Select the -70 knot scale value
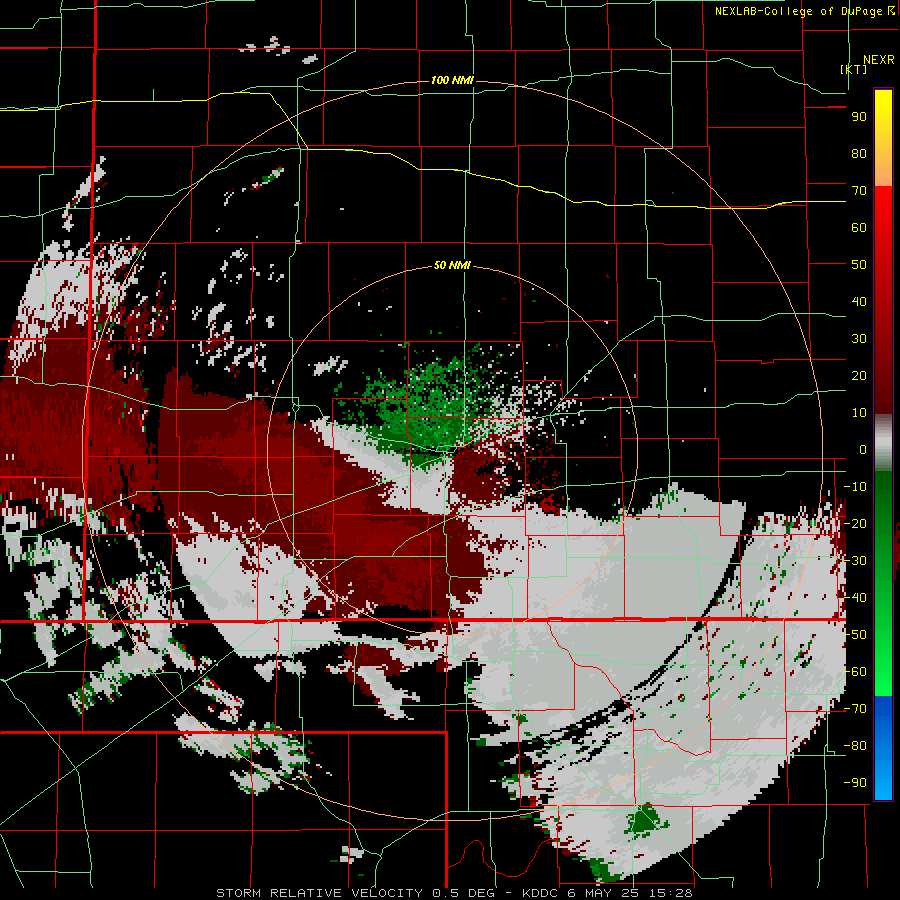The image size is (900, 900). coord(855,709)
